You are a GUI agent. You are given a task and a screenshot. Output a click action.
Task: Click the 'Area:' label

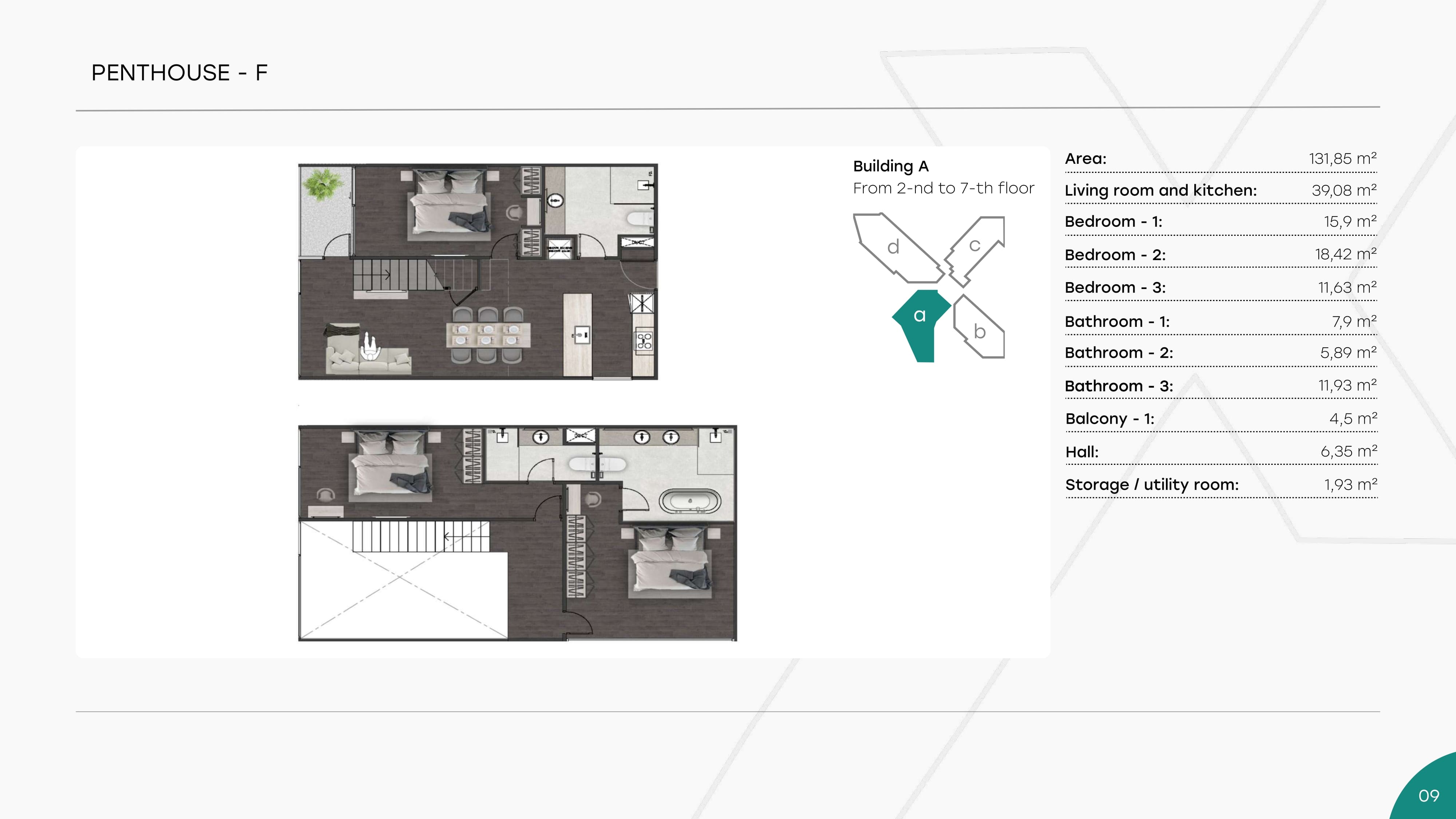tap(1086, 159)
